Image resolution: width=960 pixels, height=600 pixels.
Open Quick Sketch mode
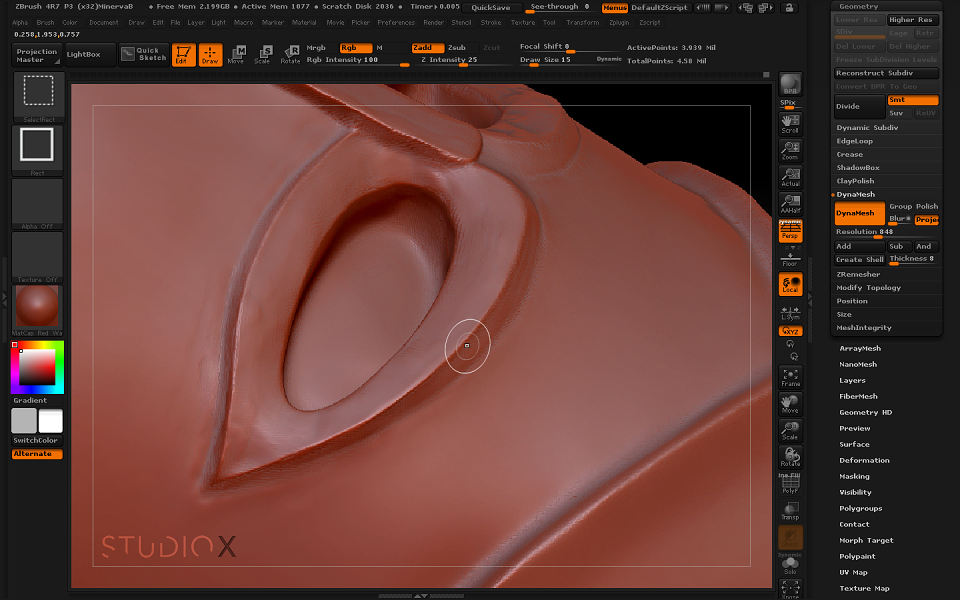coord(144,54)
